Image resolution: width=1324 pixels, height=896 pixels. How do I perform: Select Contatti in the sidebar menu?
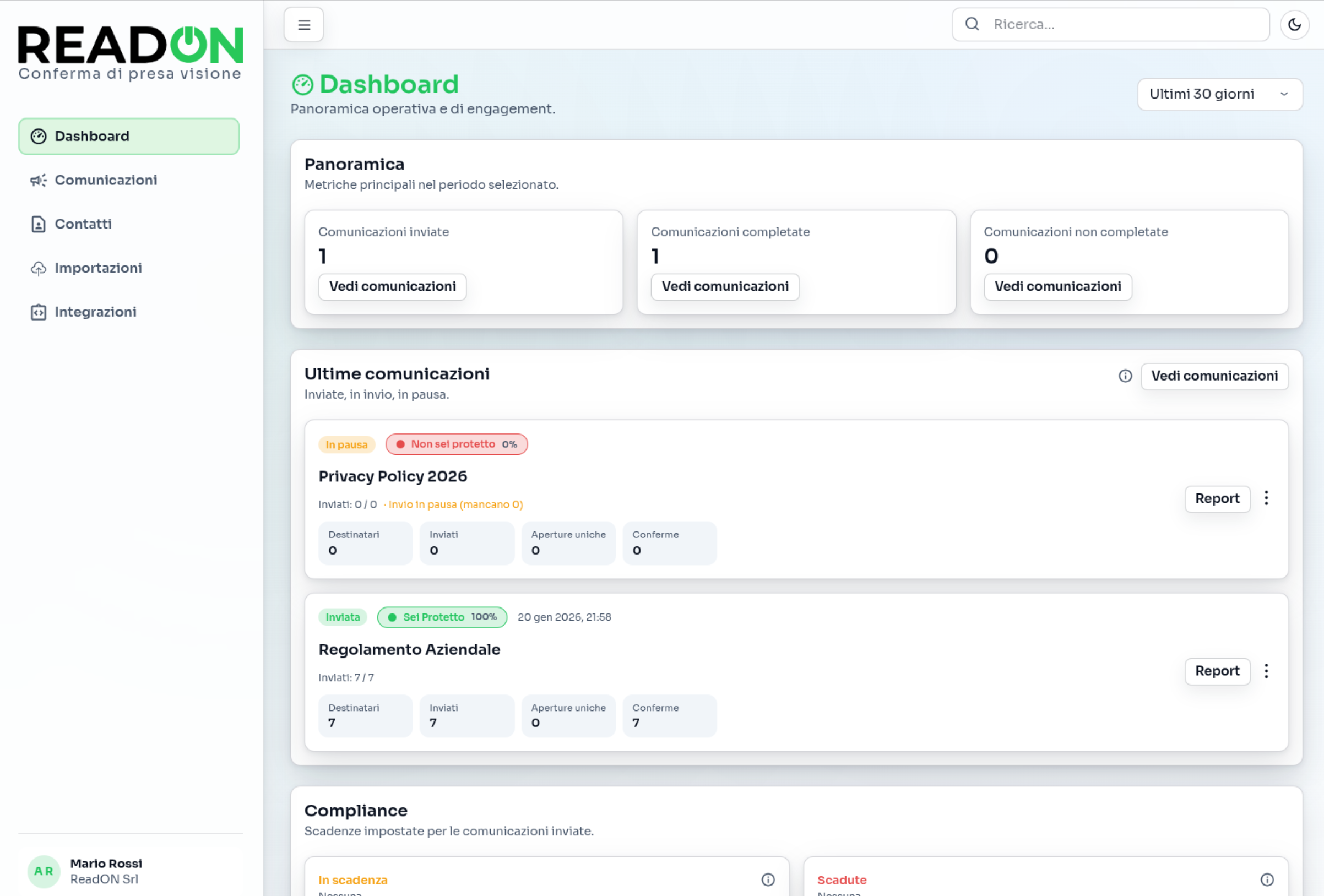click(x=83, y=224)
